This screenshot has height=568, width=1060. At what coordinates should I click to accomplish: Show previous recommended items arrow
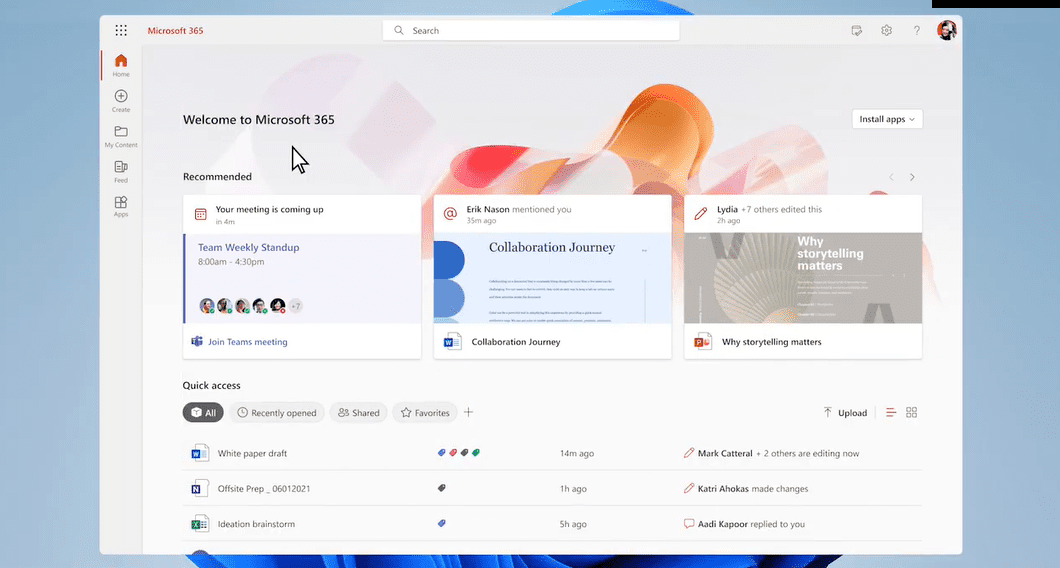click(891, 177)
